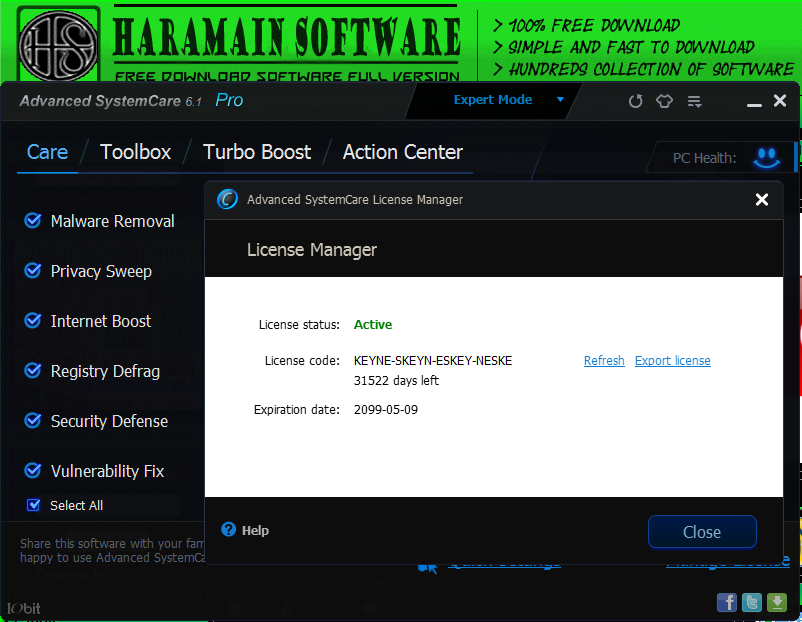Click the Manage License link behind the dialog
This screenshot has height=622, width=802.
coord(728,562)
